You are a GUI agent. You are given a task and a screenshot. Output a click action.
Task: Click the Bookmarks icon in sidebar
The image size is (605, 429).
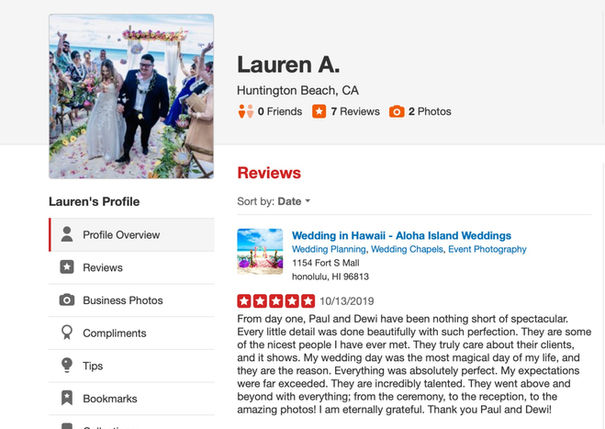[67, 398]
